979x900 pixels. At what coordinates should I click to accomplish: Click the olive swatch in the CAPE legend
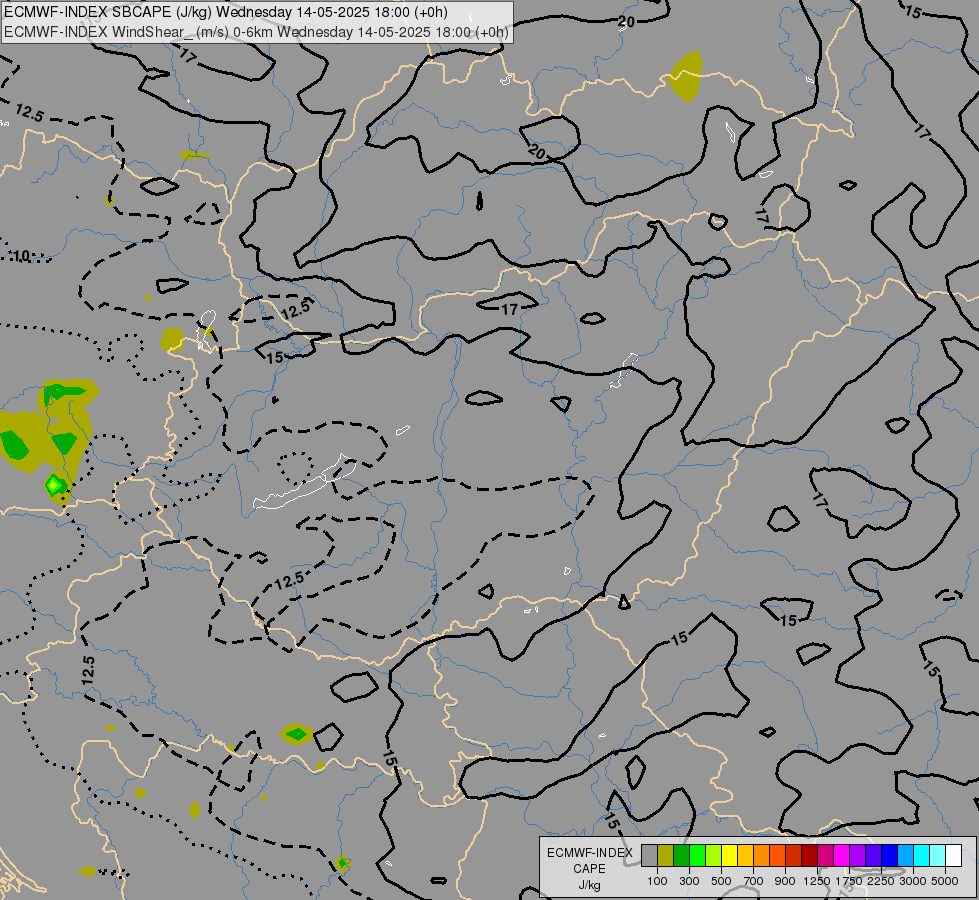[665, 855]
